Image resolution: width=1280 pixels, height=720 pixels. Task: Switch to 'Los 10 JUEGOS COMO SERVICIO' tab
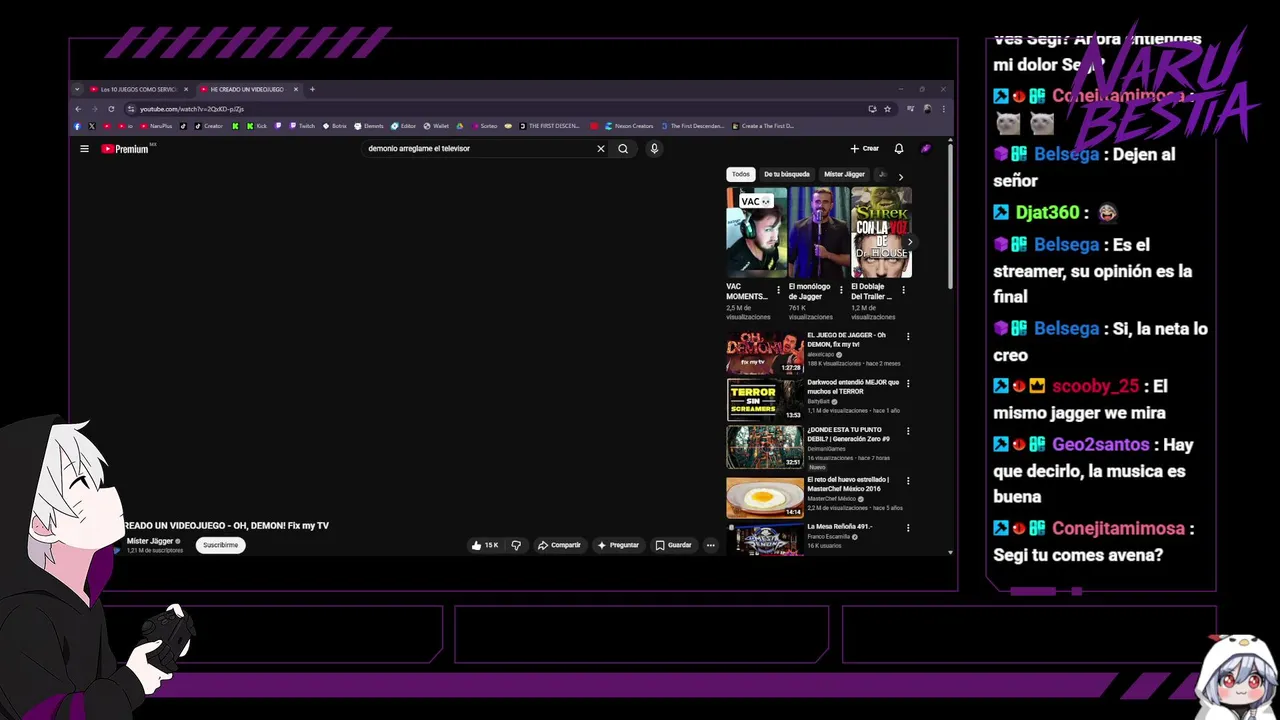click(x=137, y=89)
